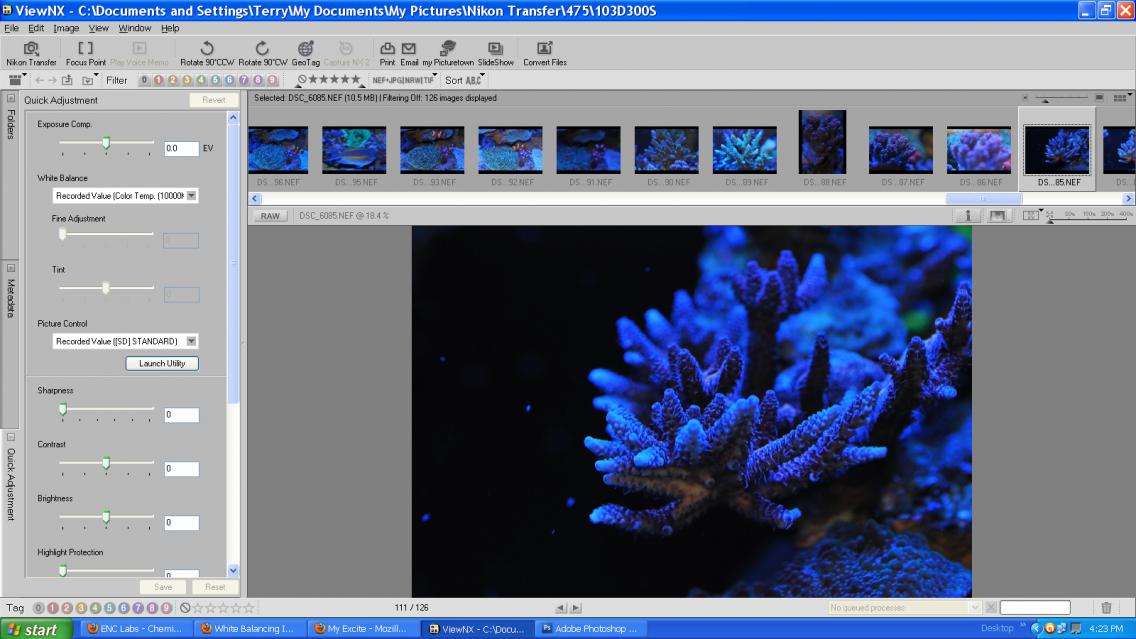Toggle the RAW display button
The height and width of the screenshot is (639, 1136).
(x=270, y=216)
